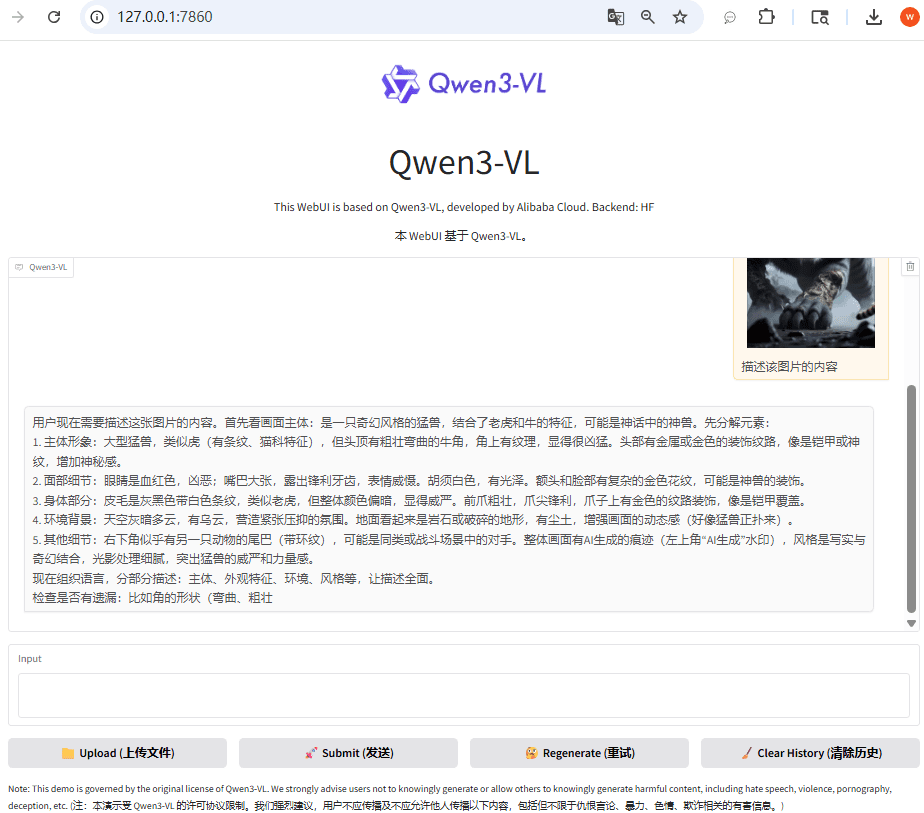Delete the conversation message using the trash icon

(910, 265)
